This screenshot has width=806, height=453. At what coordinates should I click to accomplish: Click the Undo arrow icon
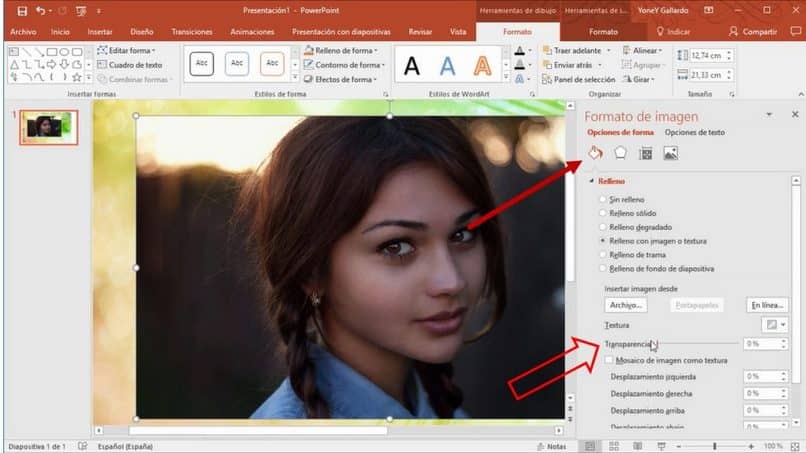[x=40, y=10]
